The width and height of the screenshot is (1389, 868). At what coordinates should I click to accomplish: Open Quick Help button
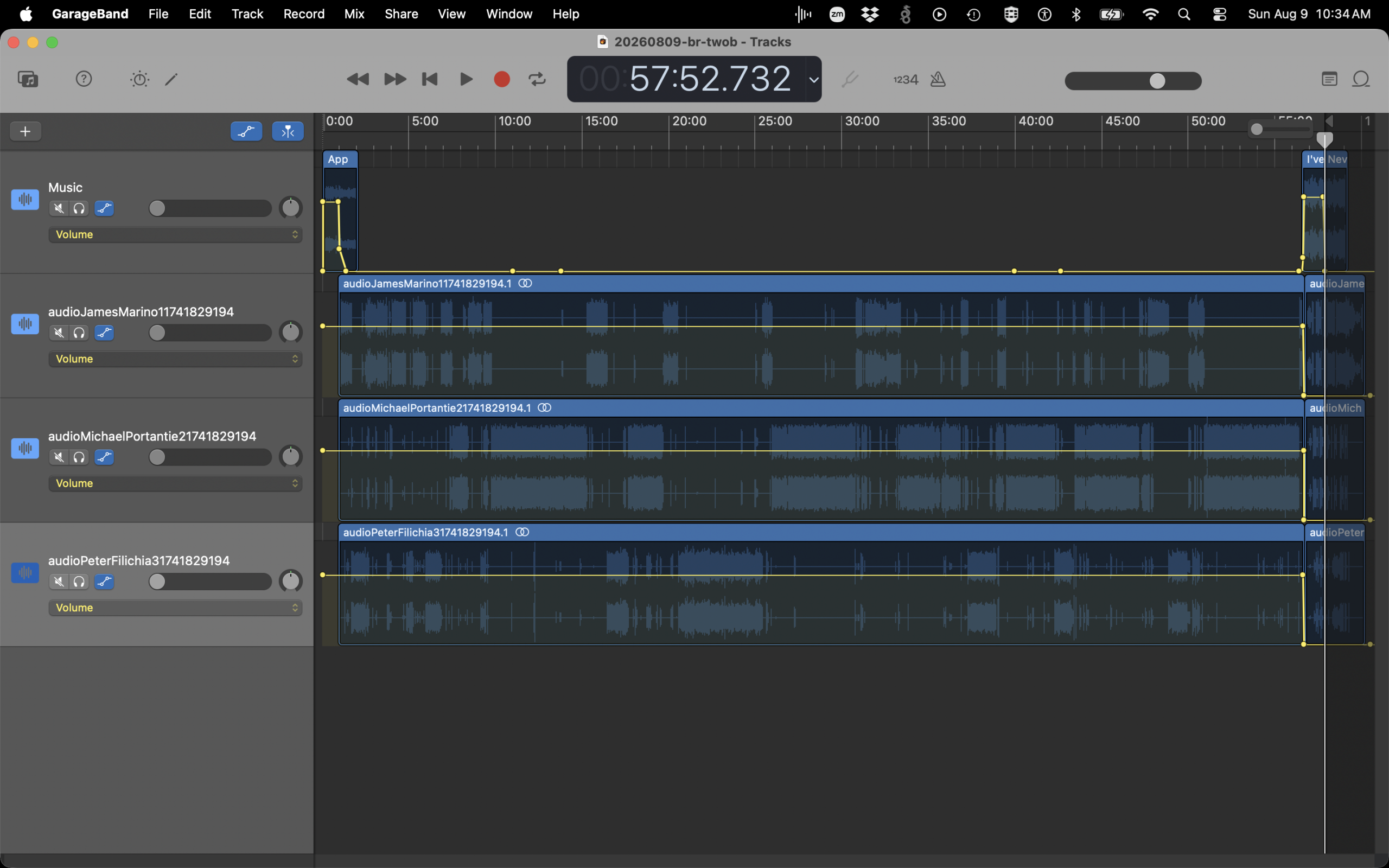(x=84, y=79)
